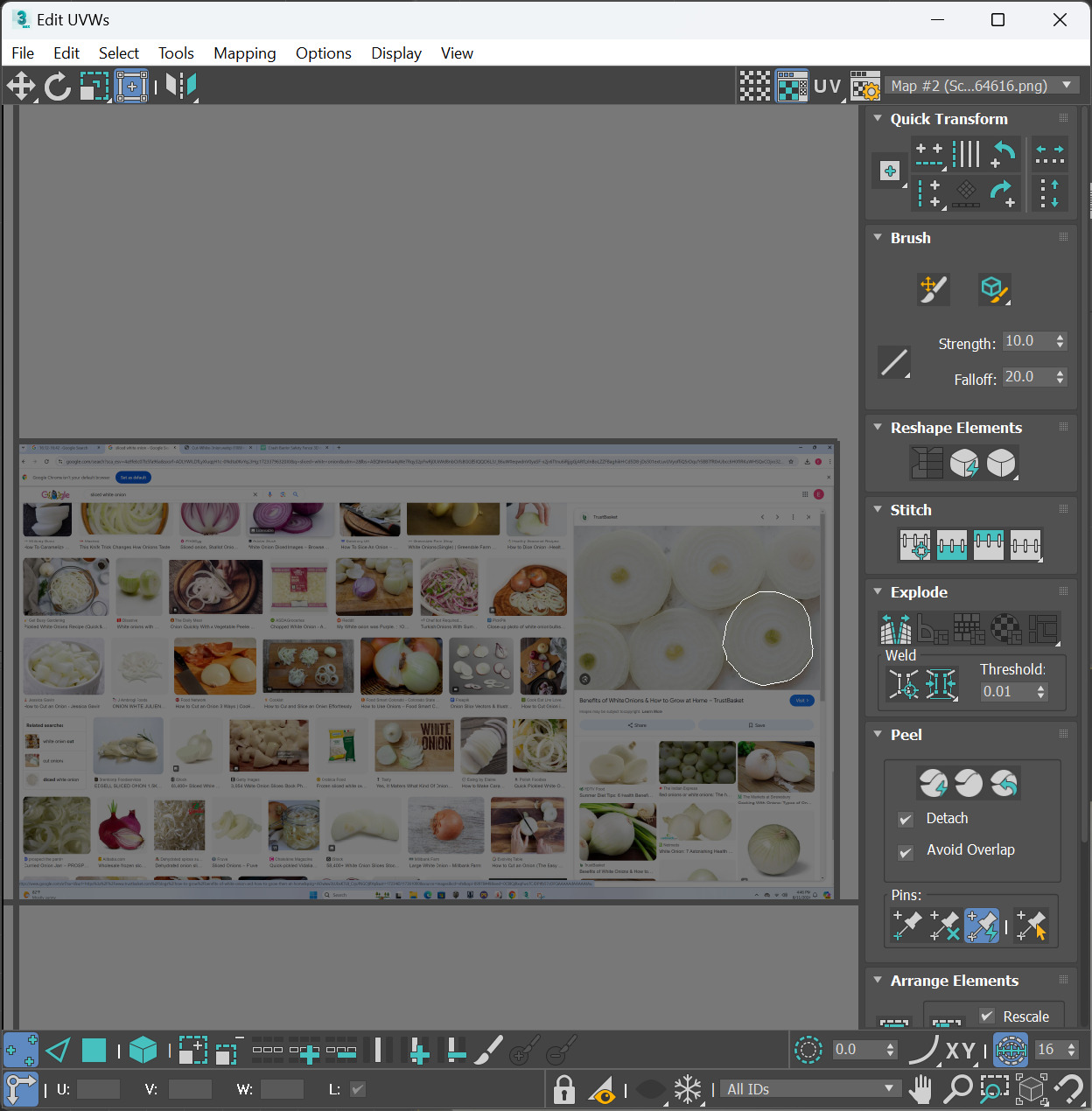Toggle the Auto Pin Moved Vertices icon
The width and height of the screenshot is (1092, 1111).
pyautogui.click(x=982, y=926)
